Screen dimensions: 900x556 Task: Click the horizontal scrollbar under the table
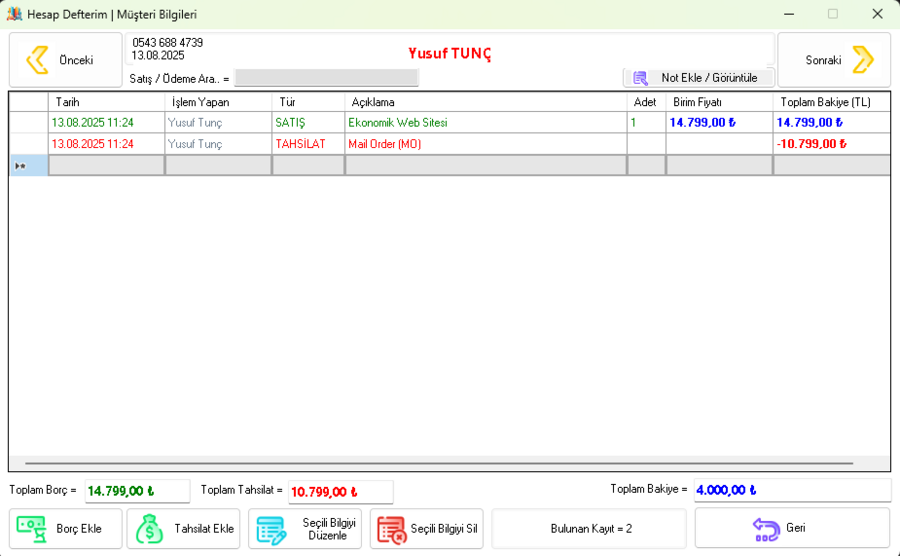pos(439,462)
